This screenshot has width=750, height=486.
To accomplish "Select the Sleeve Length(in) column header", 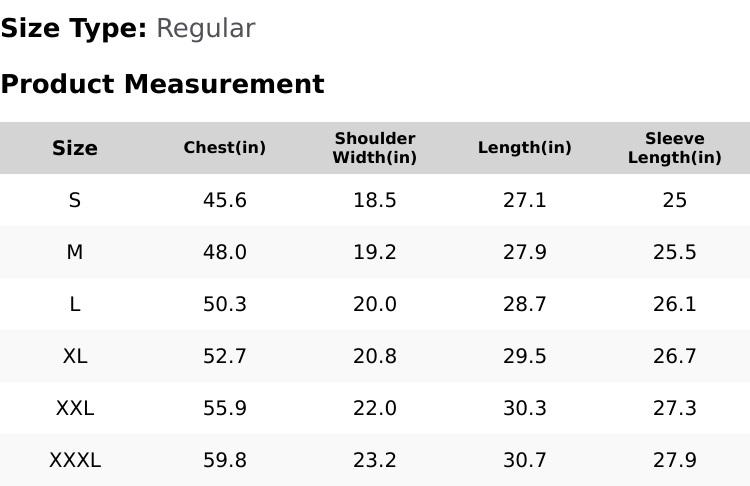I will (675, 148).
